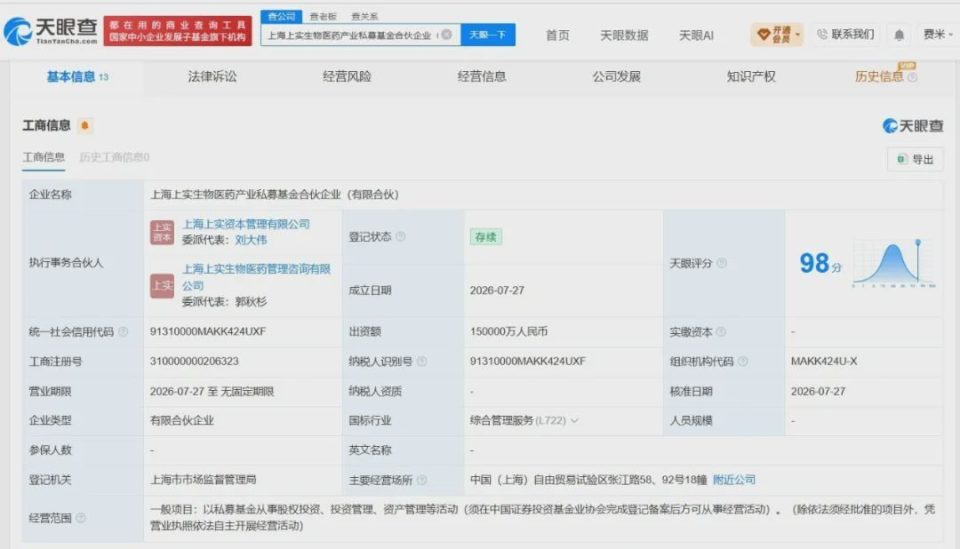Screen dimensions: 960x549
Task: Click the help icon next to 统一社会信用代码
Action: click(x=123, y=332)
